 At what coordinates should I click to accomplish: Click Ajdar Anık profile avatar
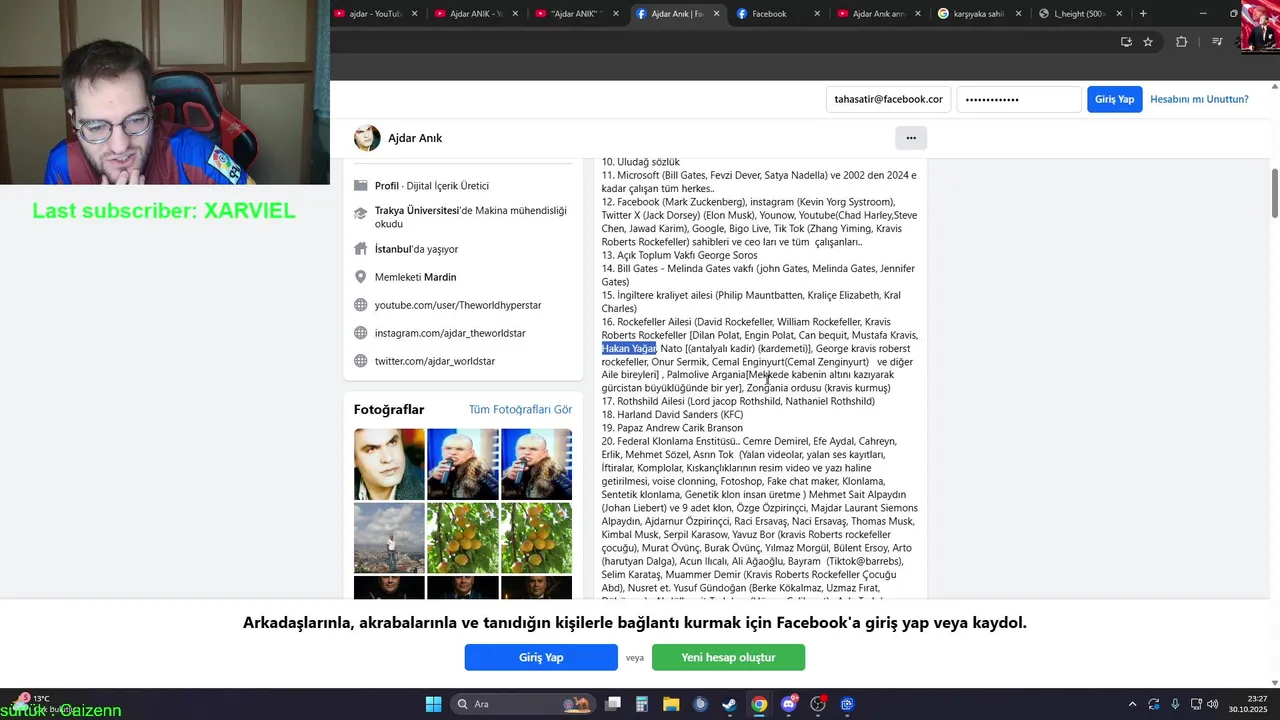pyautogui.click(x=367, y=138)
